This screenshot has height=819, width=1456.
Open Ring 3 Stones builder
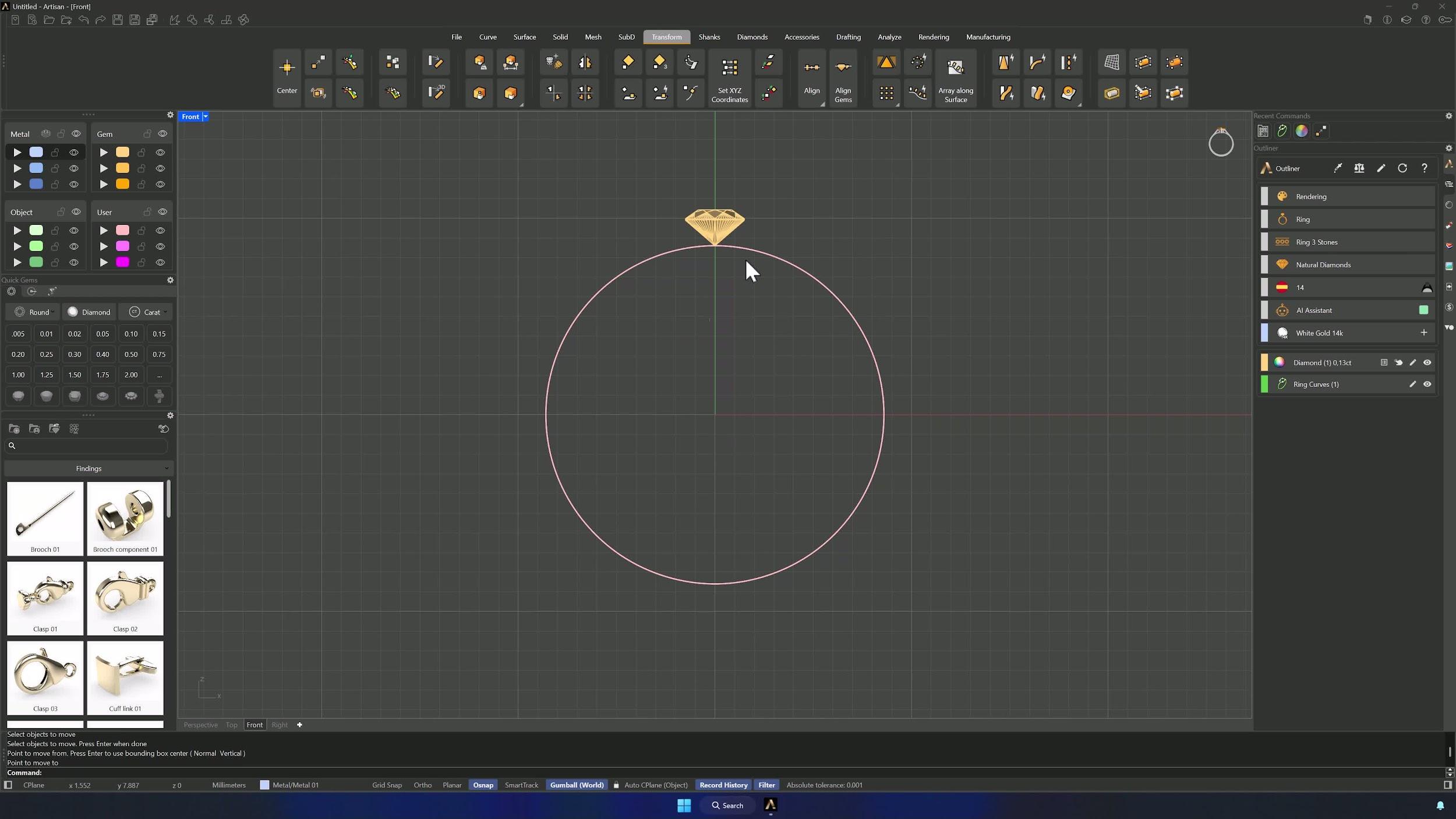[1347, 242]
